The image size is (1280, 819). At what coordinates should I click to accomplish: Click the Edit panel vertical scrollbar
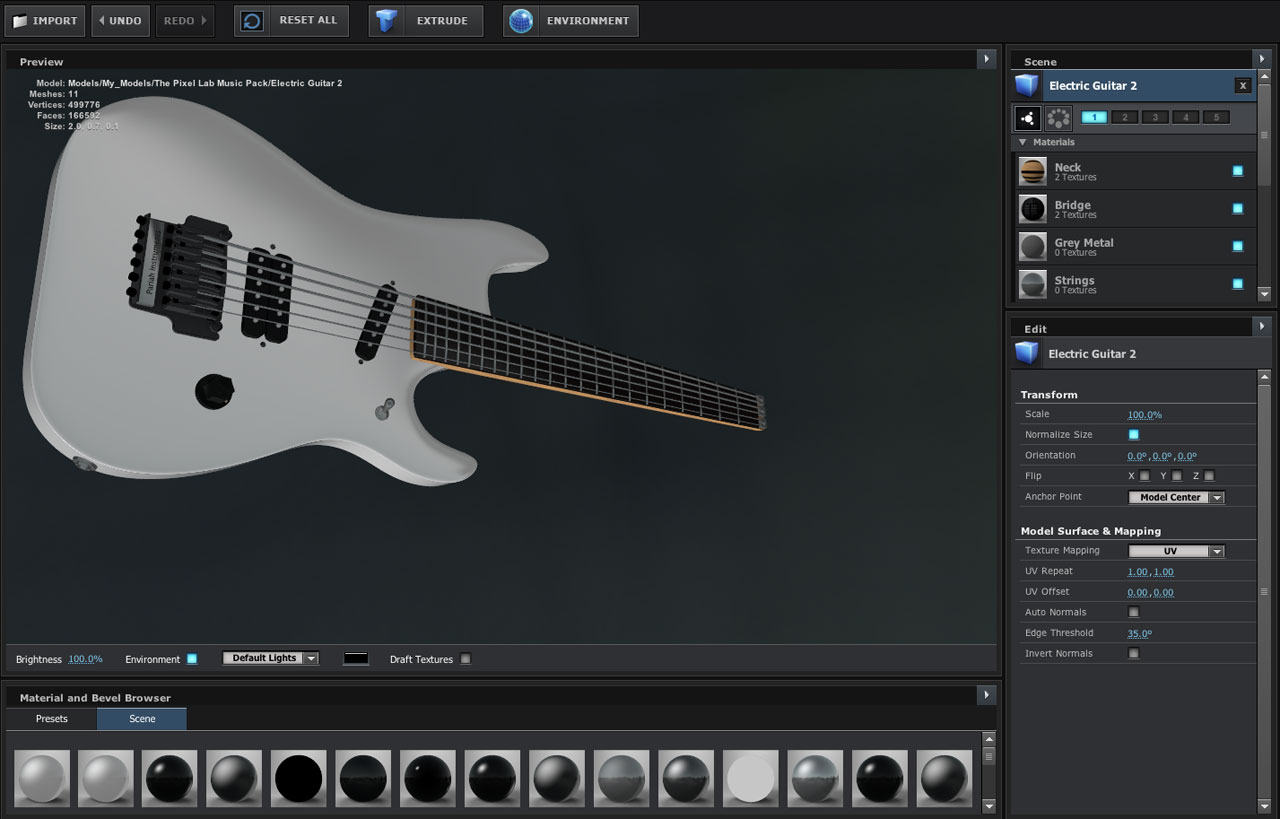coord(1264,591)
